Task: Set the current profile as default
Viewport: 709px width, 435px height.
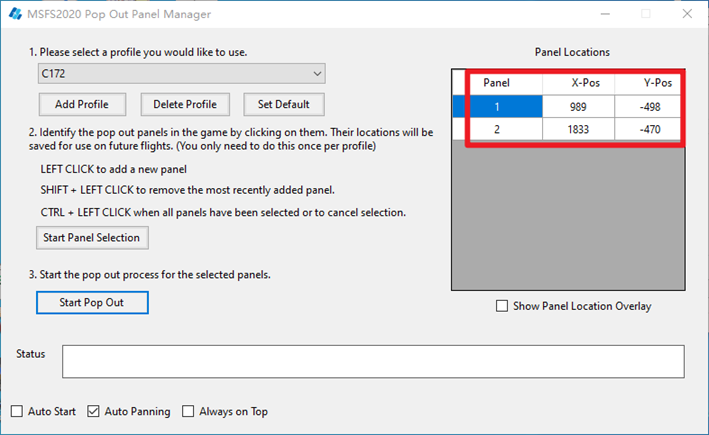Action: tap(284, 104)
